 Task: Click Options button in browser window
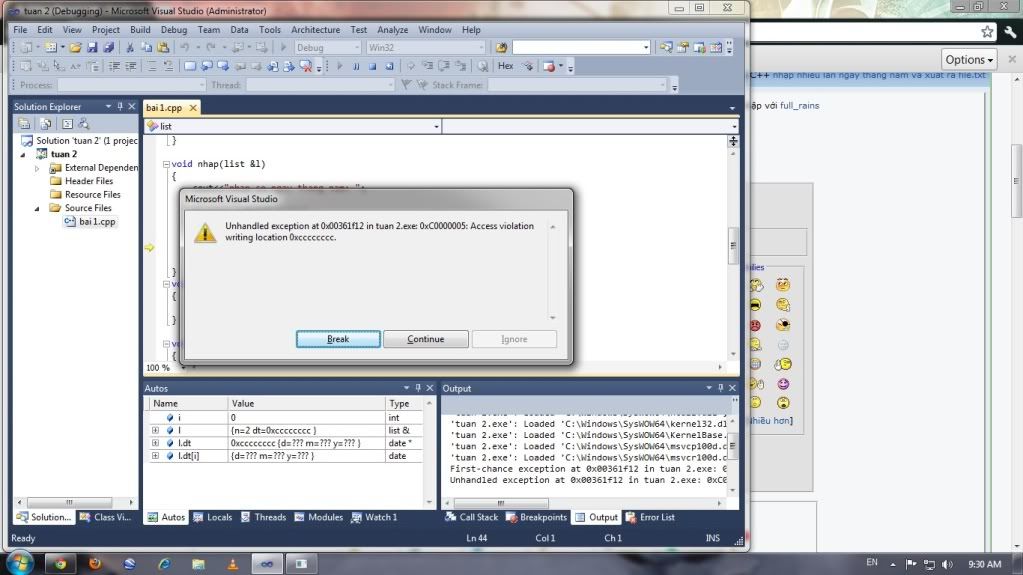pyautogui.click(x=969, y=59)
